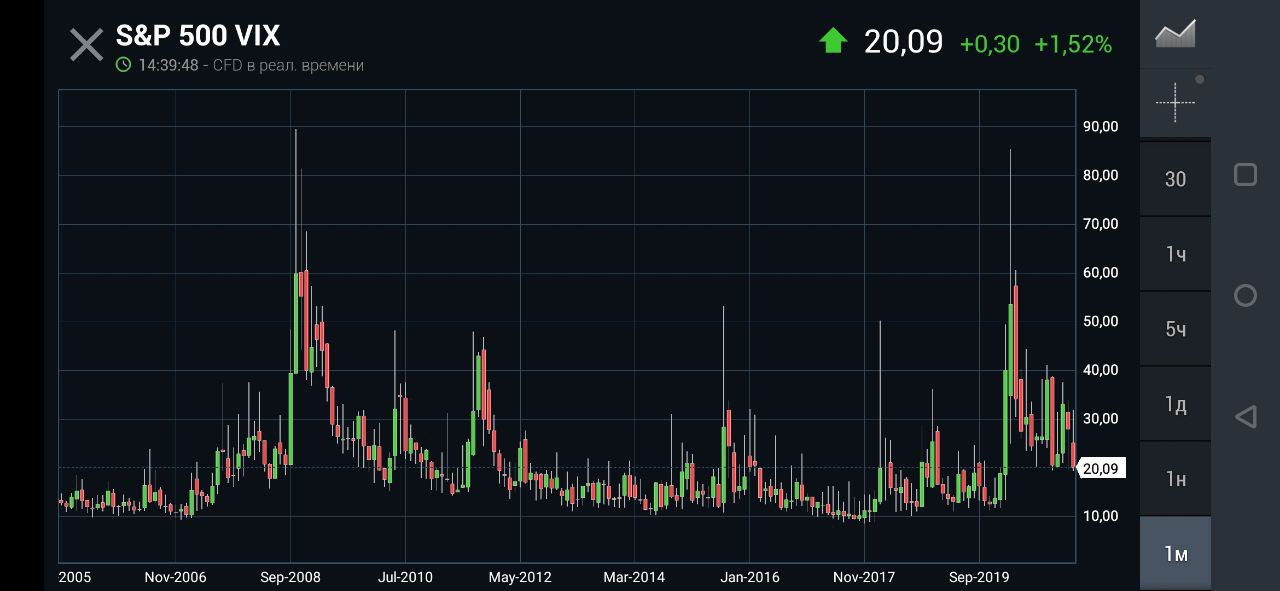
Task: Click the Jul-2010 date axis label
Action: [405, 577]
